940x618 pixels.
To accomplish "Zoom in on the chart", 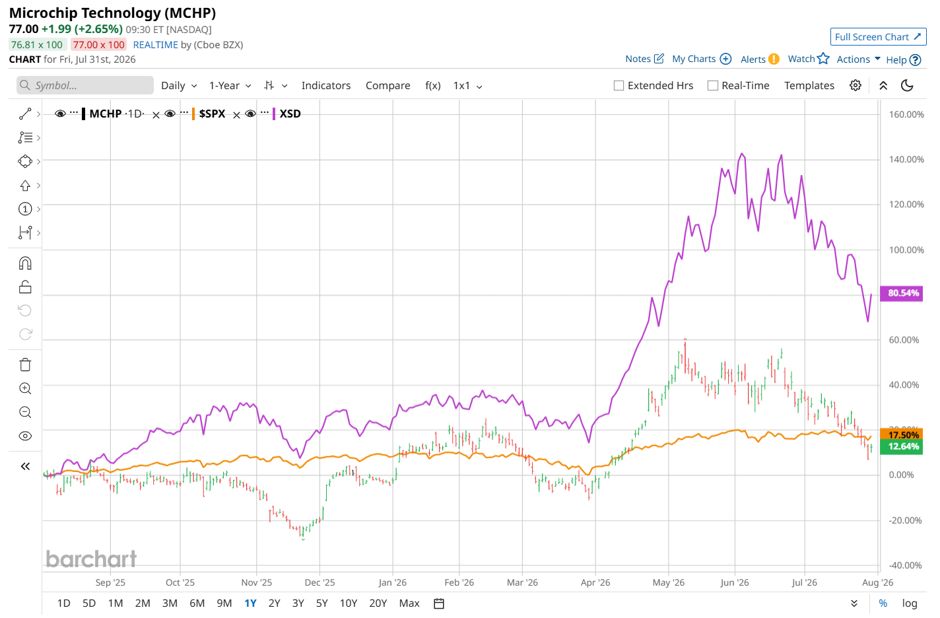I will 25,388.
